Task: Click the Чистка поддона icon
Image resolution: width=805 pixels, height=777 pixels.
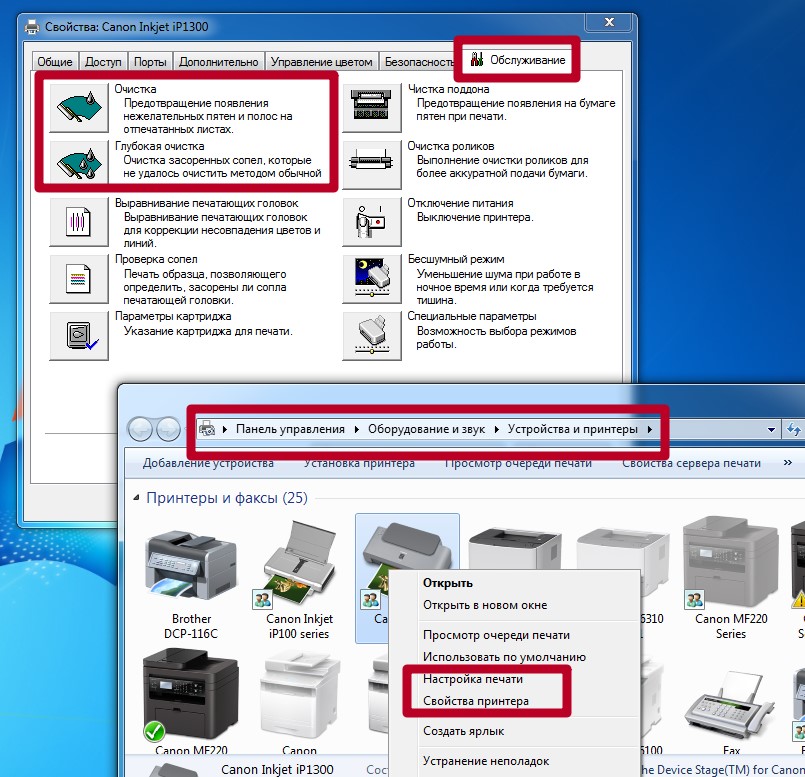Action: (372, 107)
